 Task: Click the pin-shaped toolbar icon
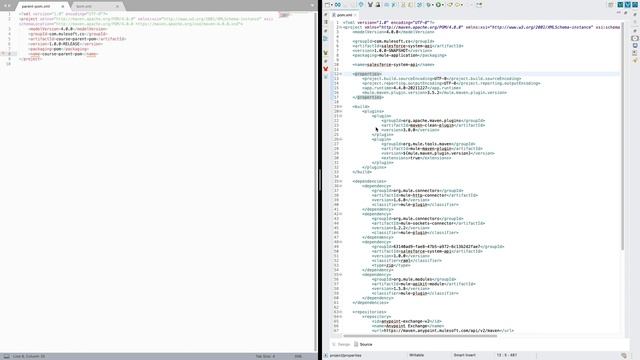(361, 4)
